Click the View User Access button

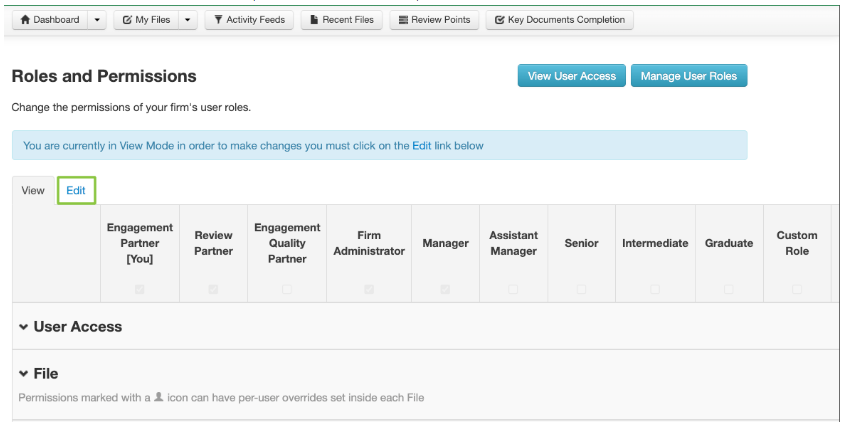(x=571, y=76)
